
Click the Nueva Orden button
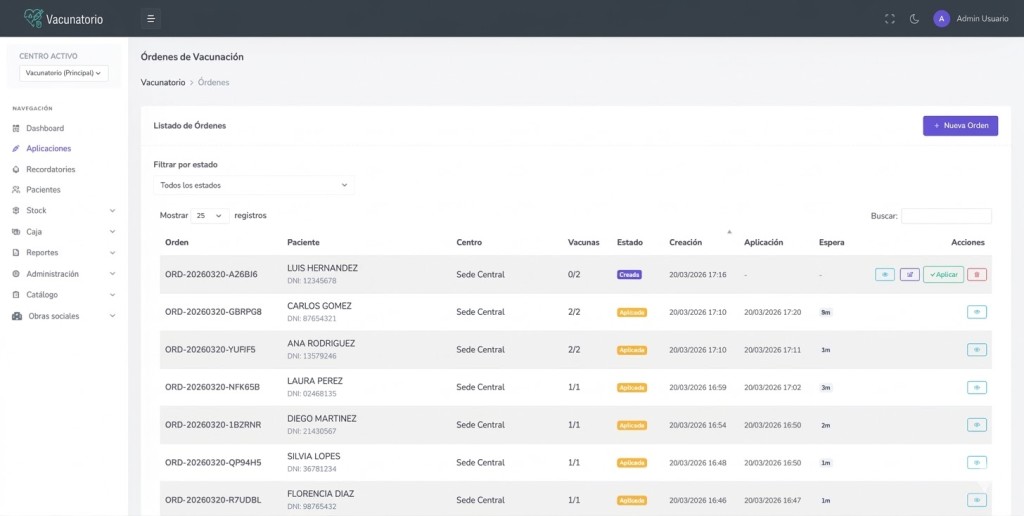960,126
